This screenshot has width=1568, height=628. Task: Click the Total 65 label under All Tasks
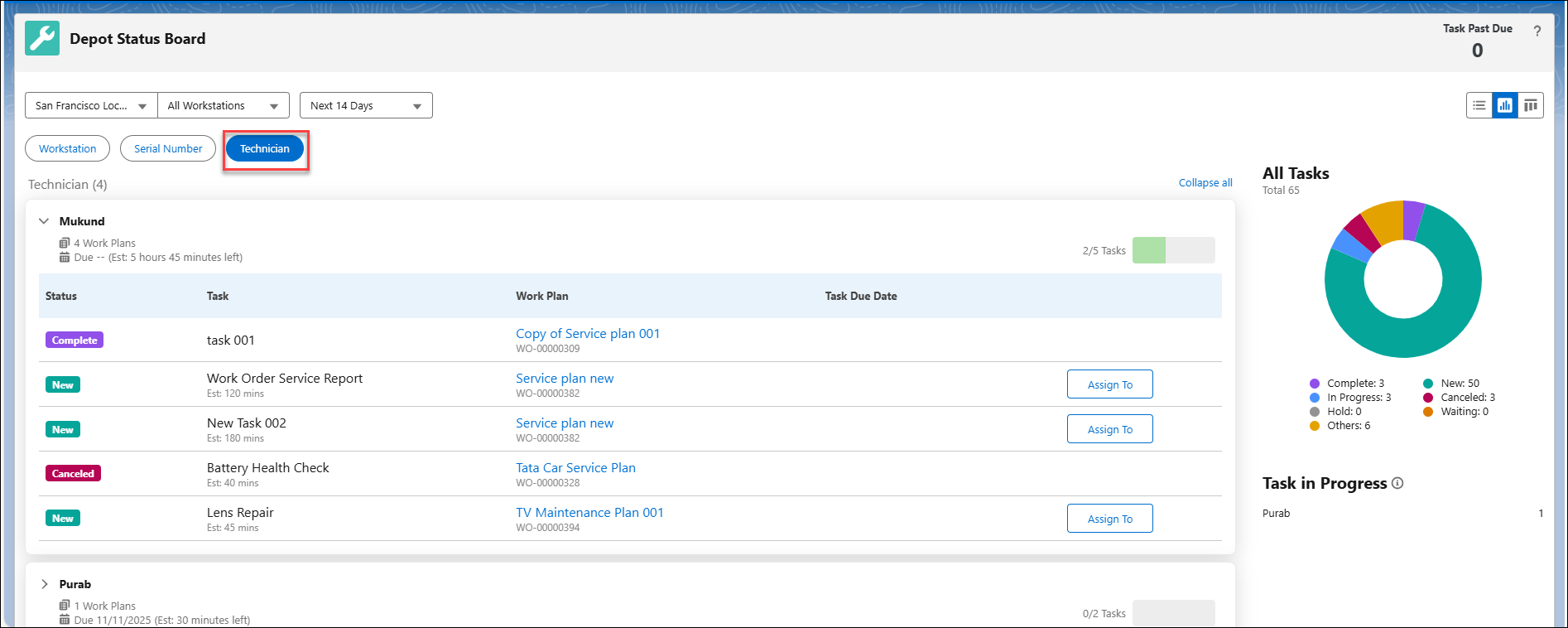pos(1281,190)
